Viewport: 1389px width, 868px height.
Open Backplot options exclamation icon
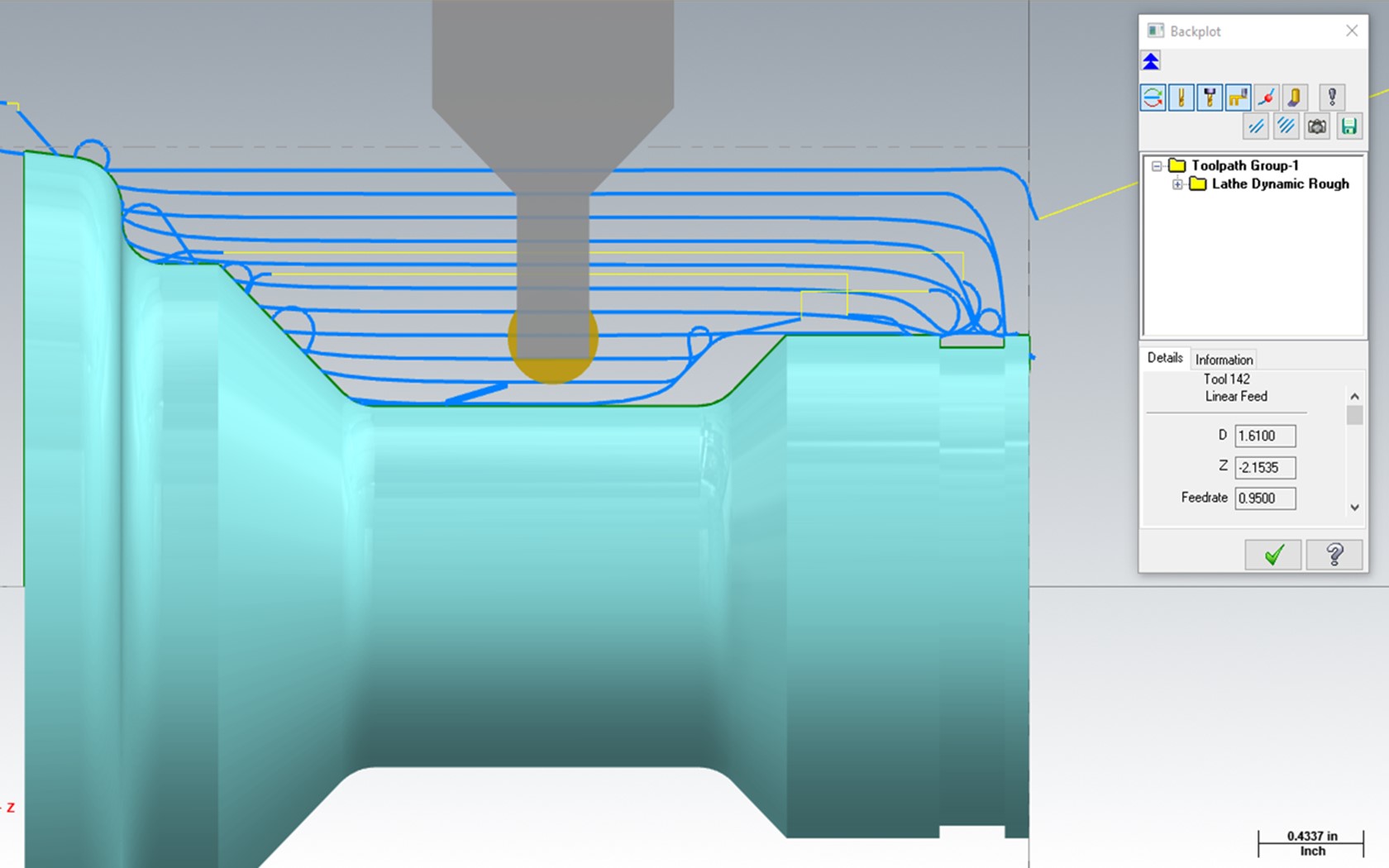[1332, 98]
